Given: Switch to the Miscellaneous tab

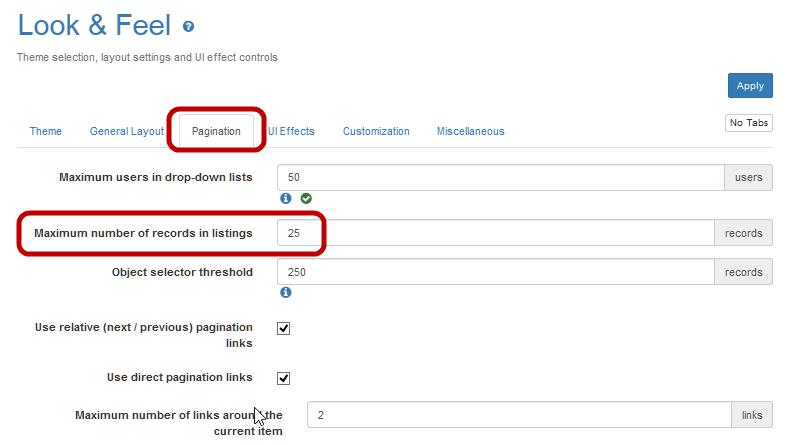Looking at the screenshot, I should (x=470, y=131).
